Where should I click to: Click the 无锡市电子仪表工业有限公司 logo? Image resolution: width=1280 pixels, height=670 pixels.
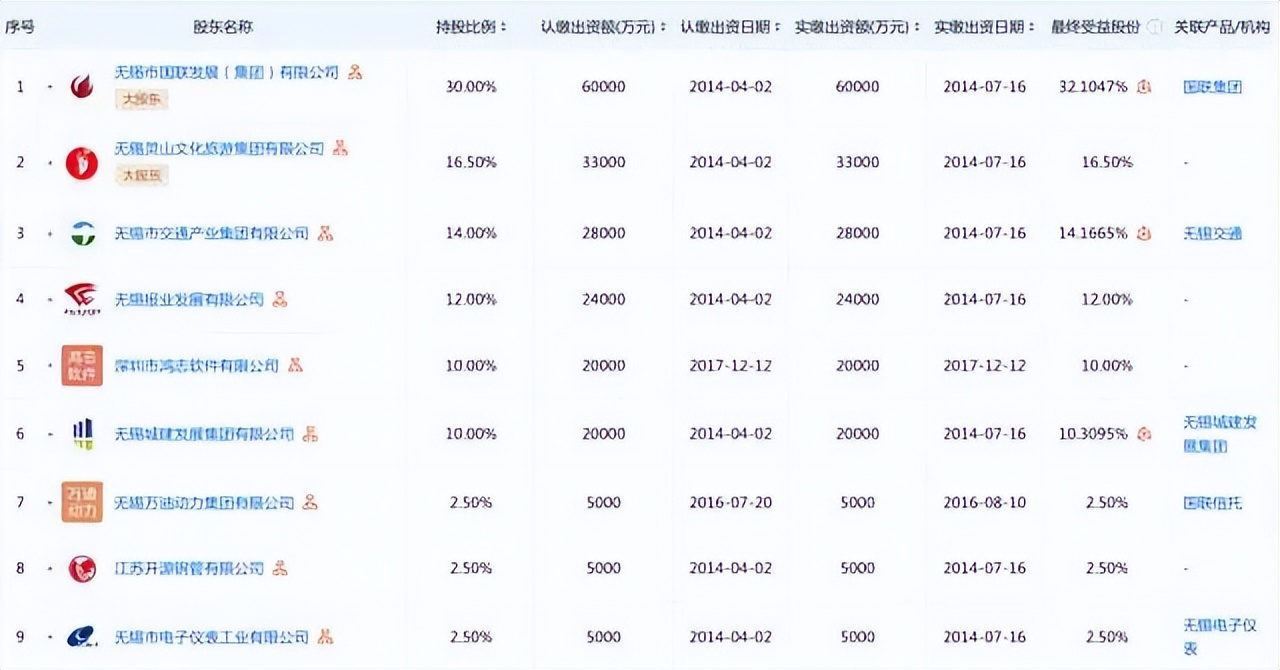pos(80,637)
